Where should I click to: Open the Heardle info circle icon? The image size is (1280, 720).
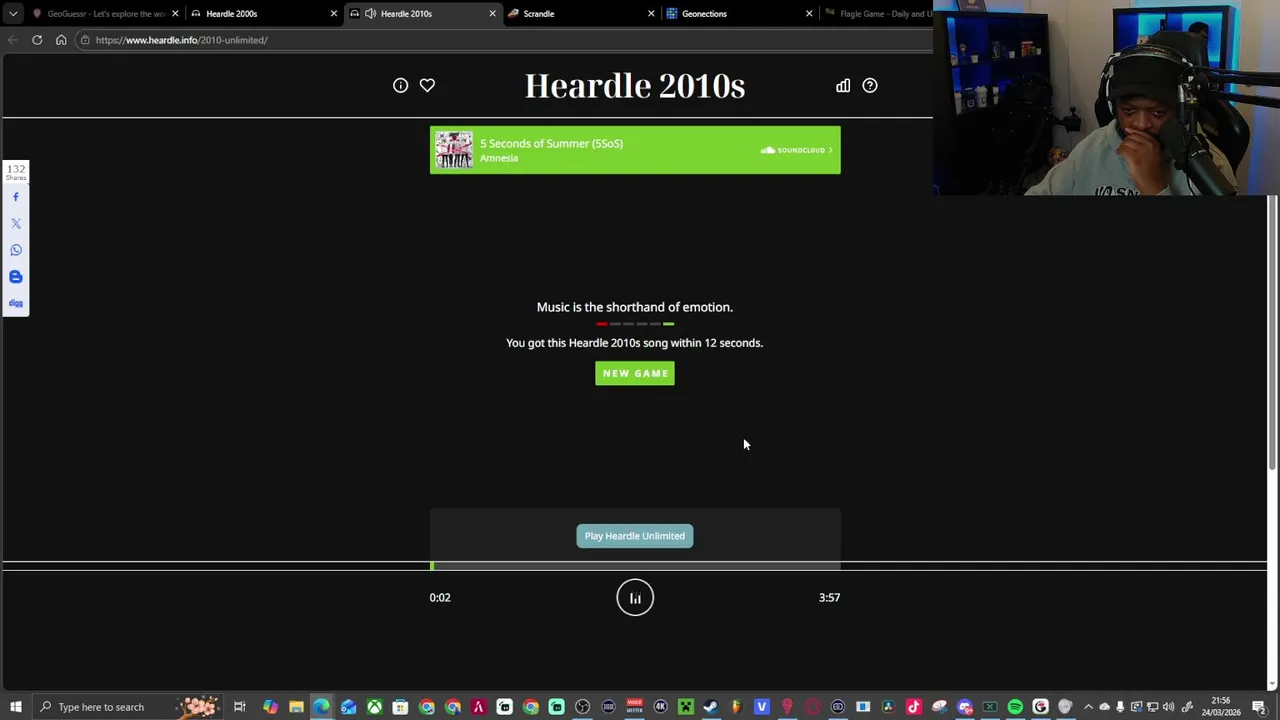click(400, 85)
